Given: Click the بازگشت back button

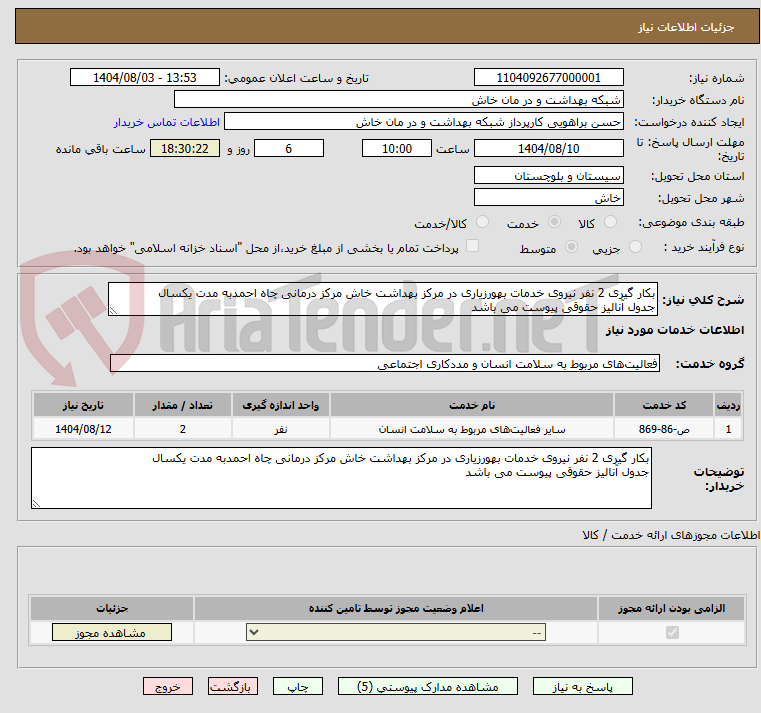Looking at the screenshot, I should point(232,686).
